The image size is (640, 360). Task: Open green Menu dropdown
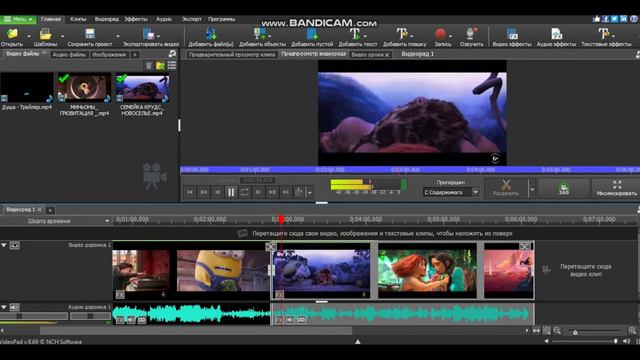click(18, 19)
